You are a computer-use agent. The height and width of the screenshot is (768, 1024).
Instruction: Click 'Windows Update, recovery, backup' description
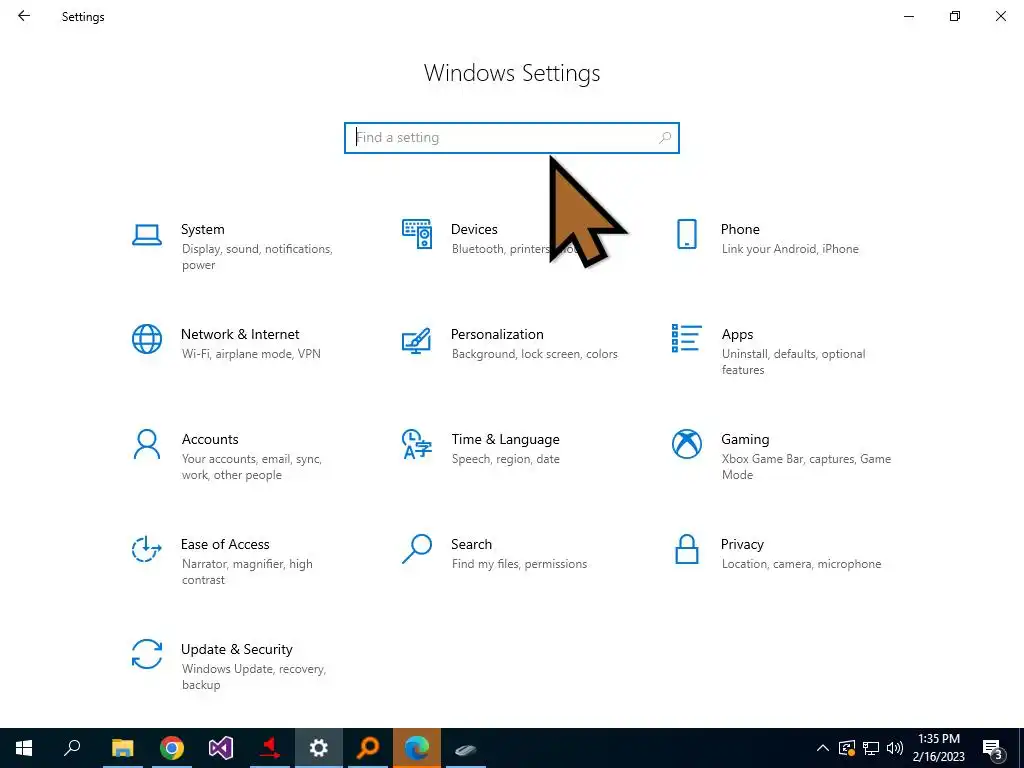coord(254,677)
